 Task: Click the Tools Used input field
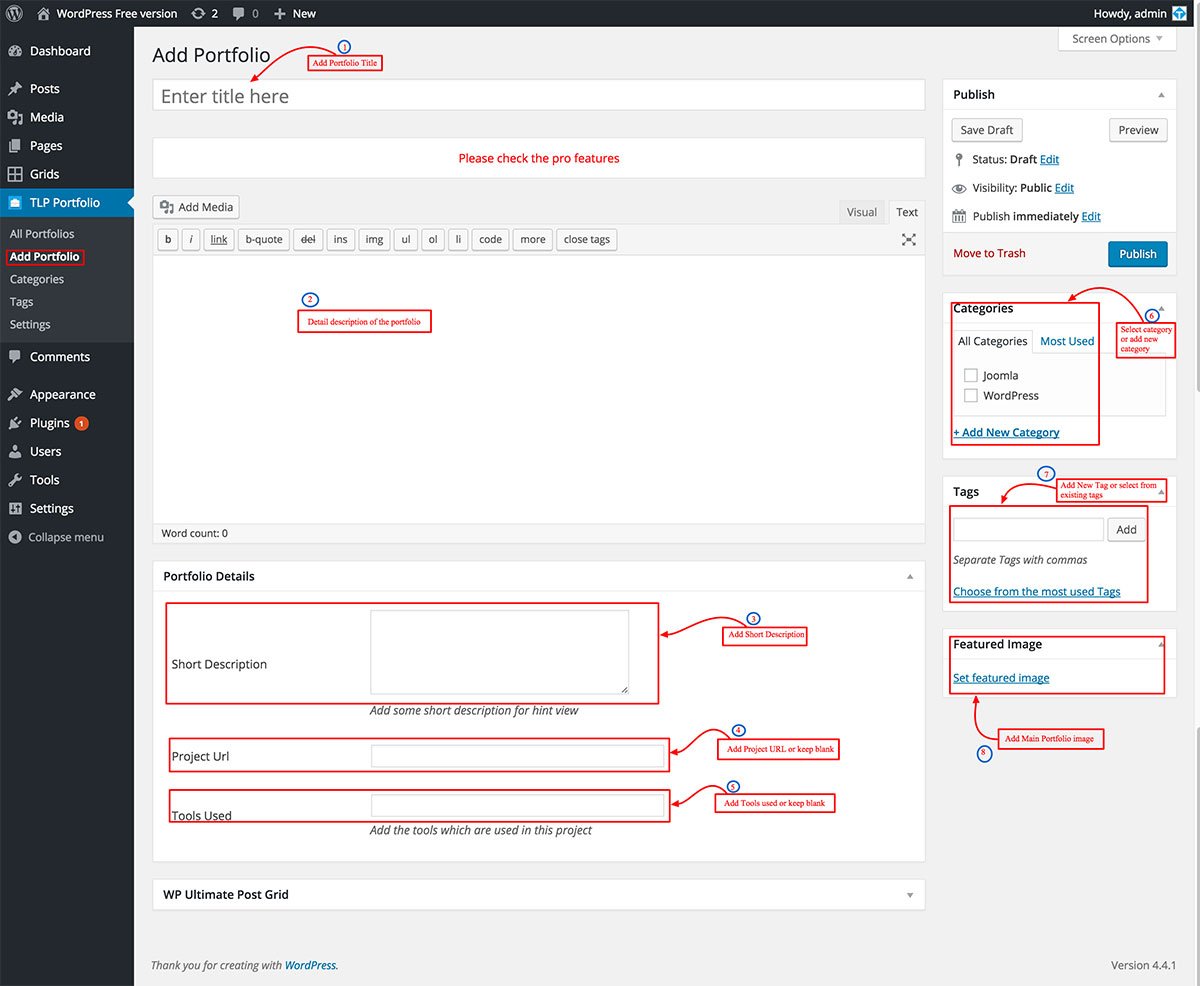tap(518, 806)
